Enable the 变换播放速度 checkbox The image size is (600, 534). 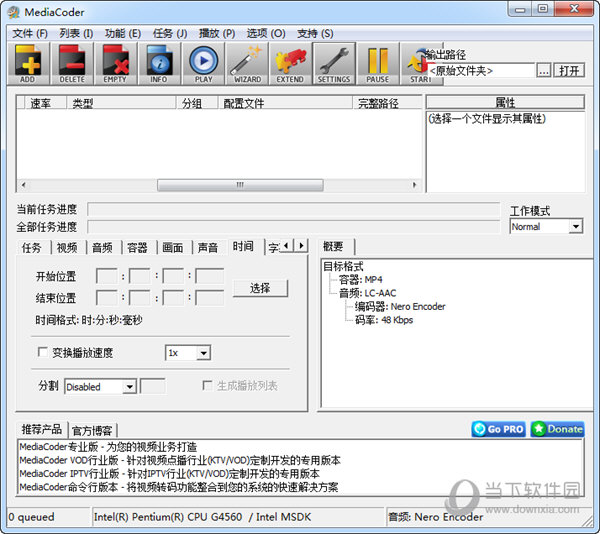click(42, 352)
